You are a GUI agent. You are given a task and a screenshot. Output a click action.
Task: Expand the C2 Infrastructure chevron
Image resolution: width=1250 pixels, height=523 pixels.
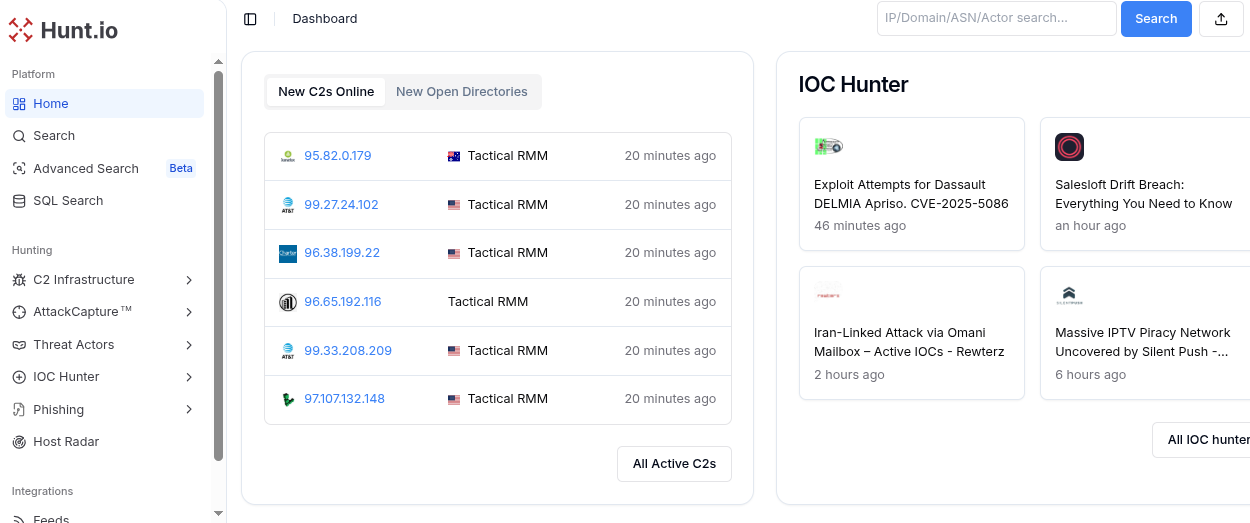pyautogui.click(x=189, y=280)
